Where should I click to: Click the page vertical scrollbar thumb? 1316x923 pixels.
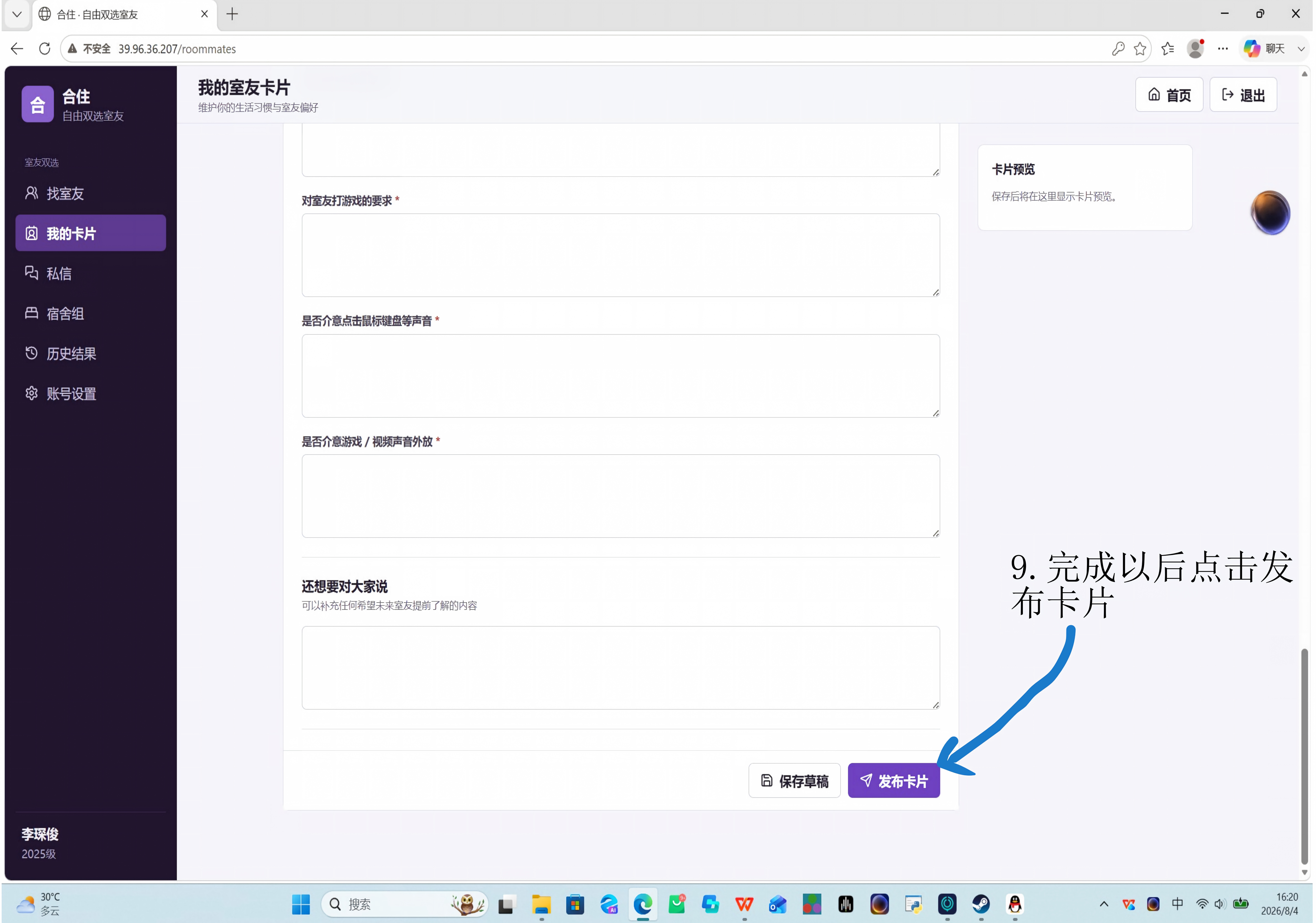click(x=1305, y=756)
